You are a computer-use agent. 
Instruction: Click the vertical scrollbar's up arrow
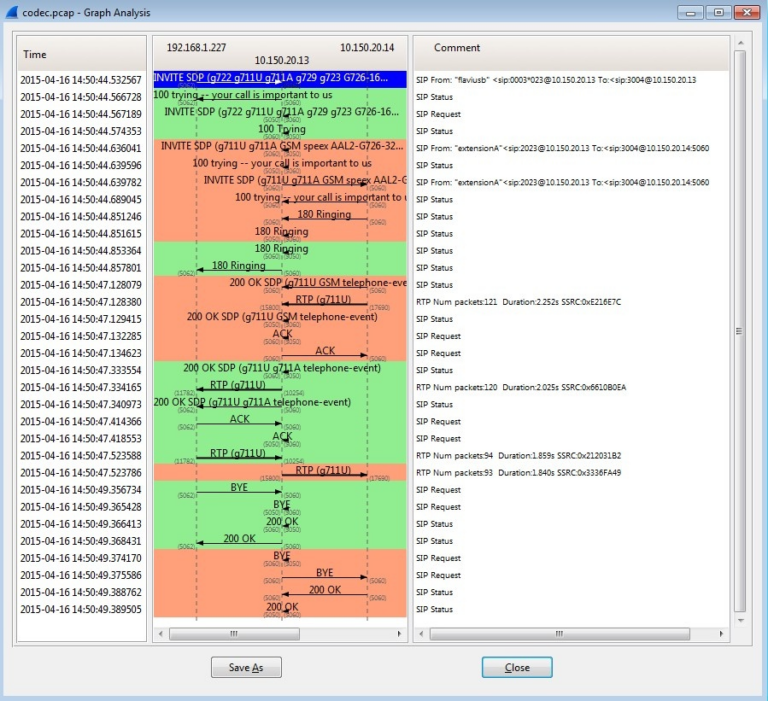[x=740, y=43]
